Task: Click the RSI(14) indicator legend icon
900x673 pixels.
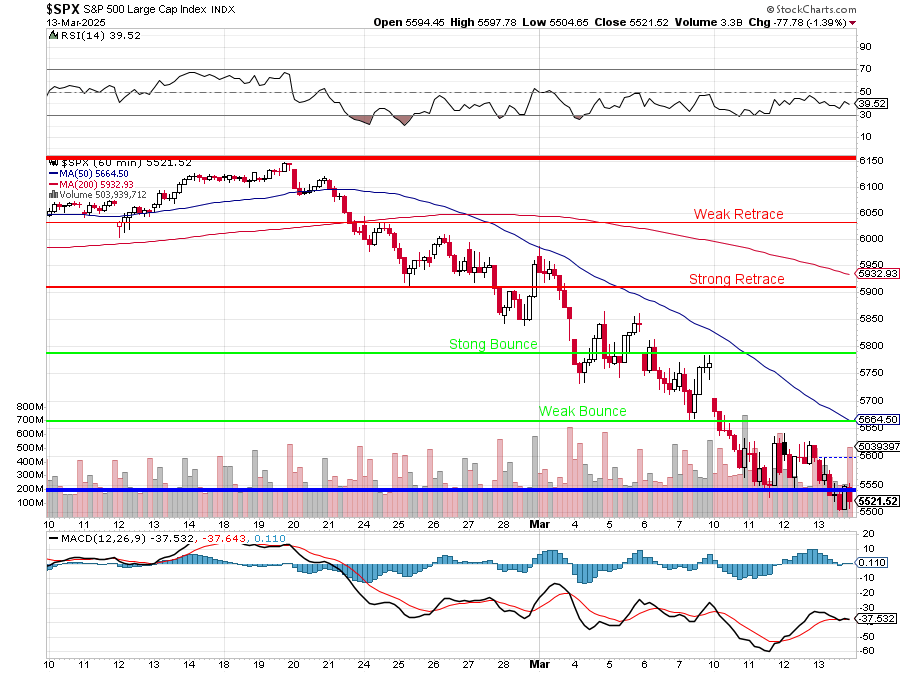Action: click(x=52, y=35)
